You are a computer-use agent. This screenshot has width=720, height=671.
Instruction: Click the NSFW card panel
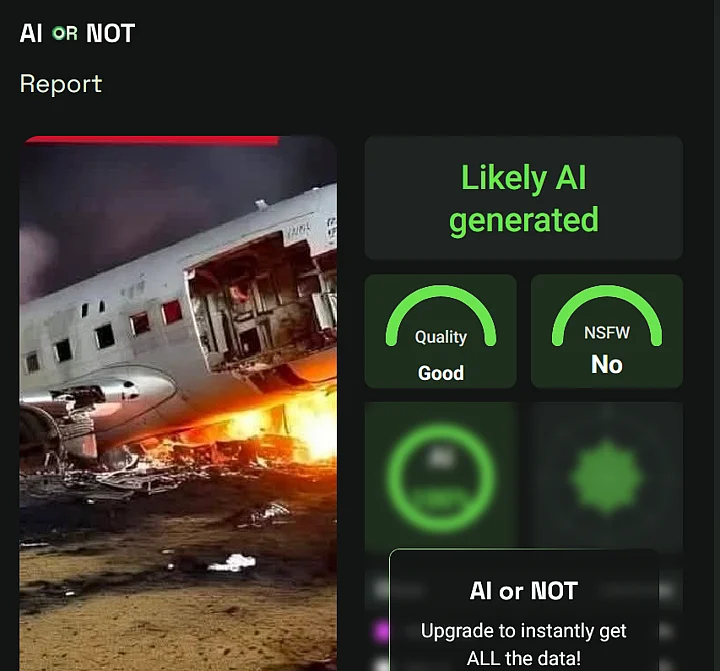tap(607, 331)
